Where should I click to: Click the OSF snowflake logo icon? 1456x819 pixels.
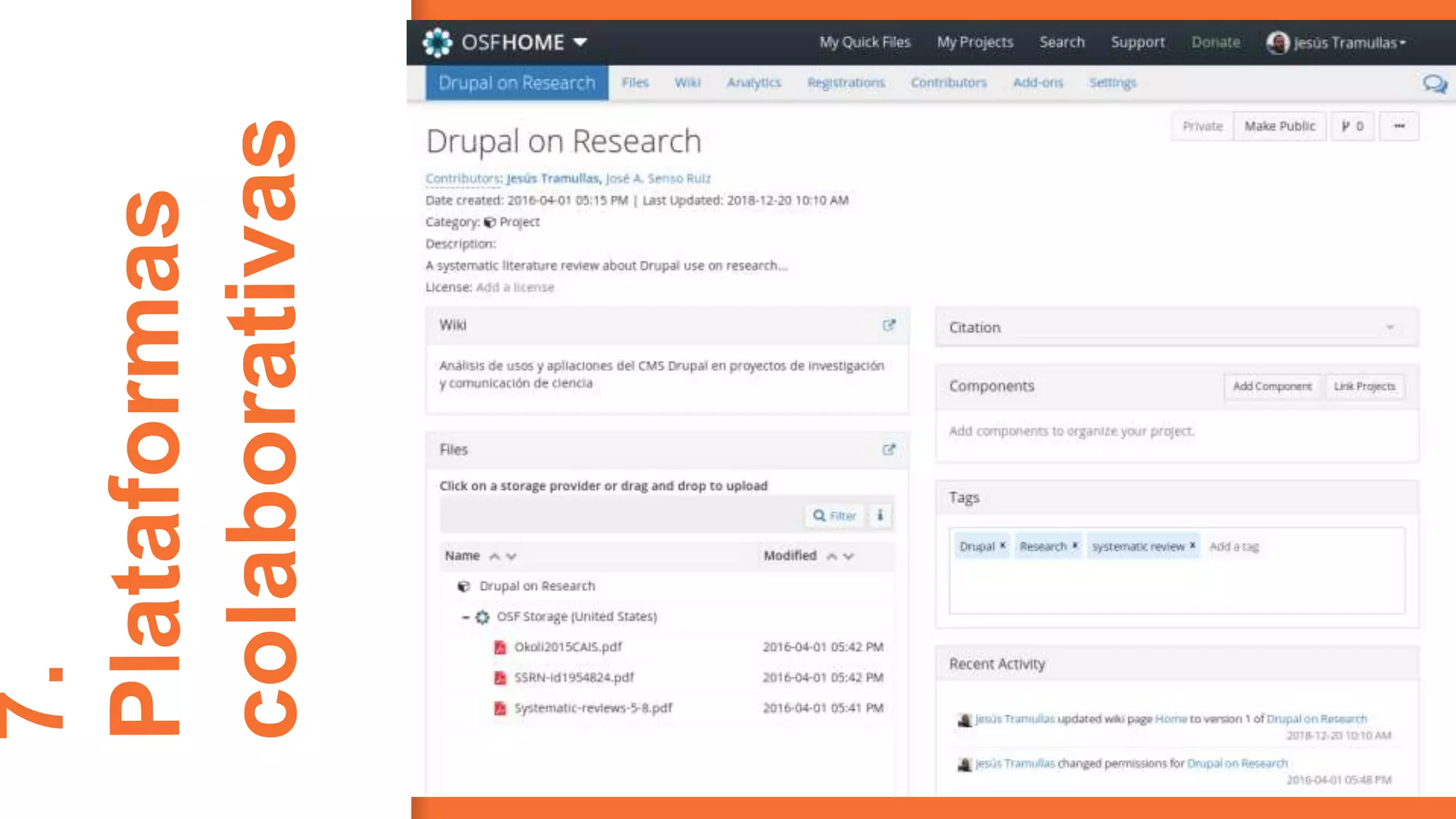tap(437, 43)
